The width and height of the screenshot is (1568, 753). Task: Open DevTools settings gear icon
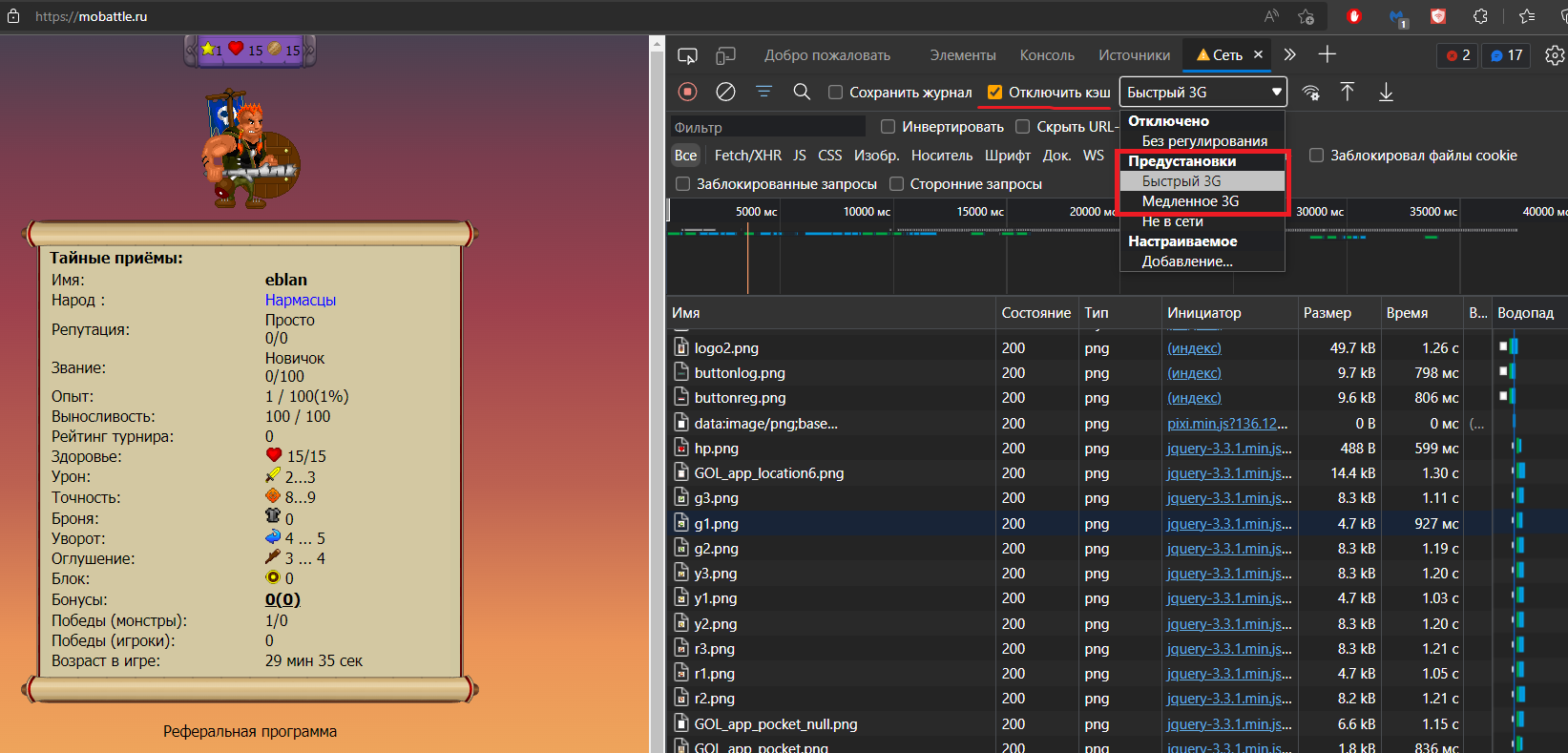(x=1555, y=55)
